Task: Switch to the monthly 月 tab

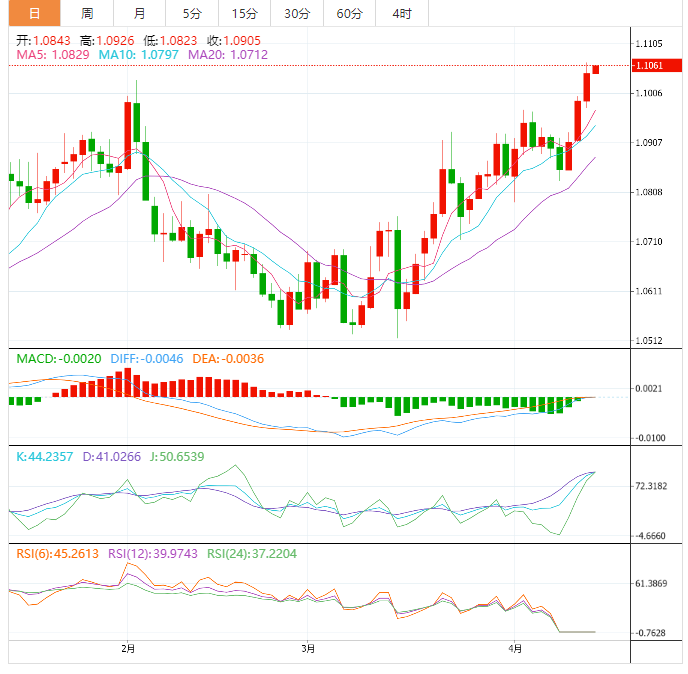Action: (x=140, y=13)
